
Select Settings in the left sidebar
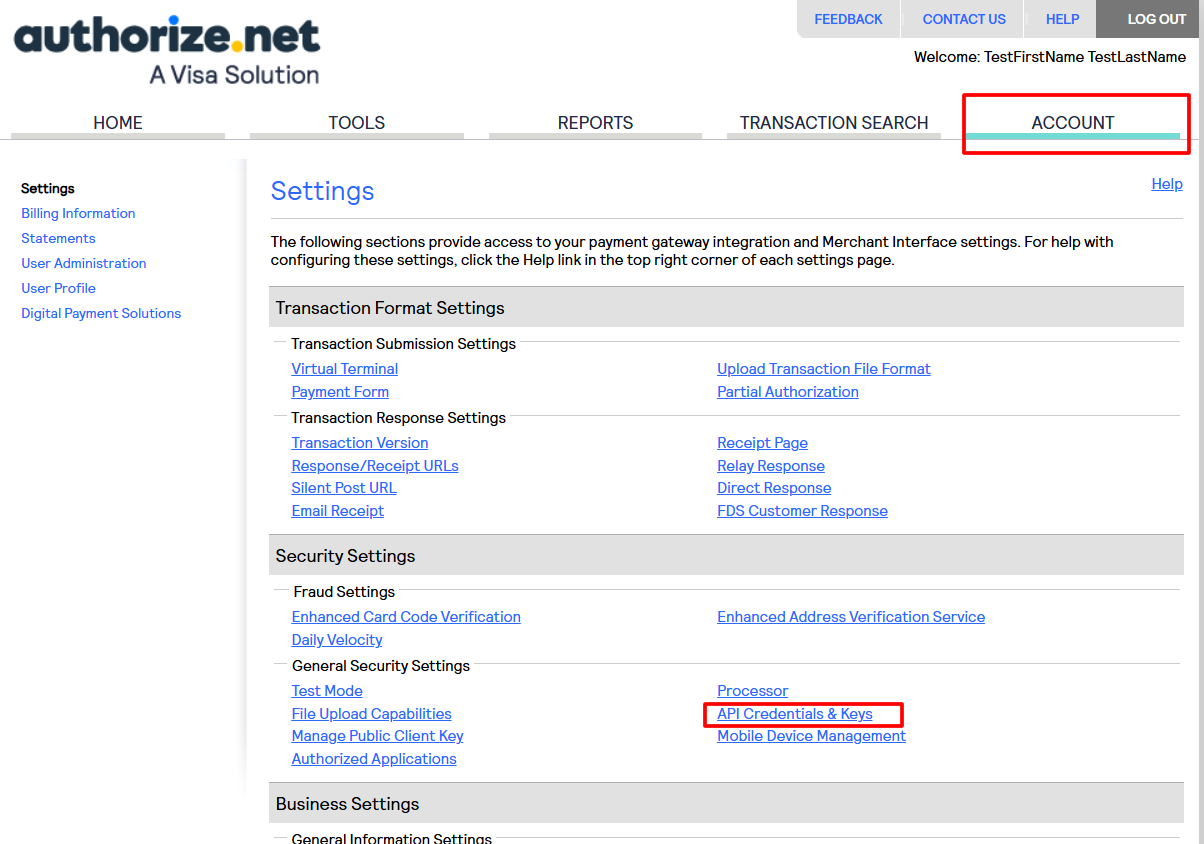coord(48,188)
